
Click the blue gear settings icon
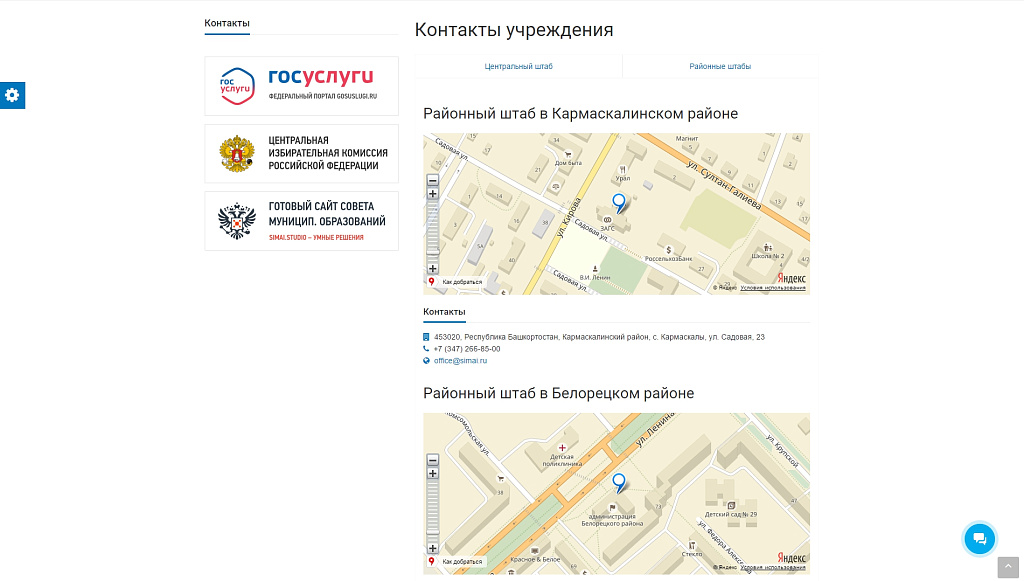tap(12, 95)
